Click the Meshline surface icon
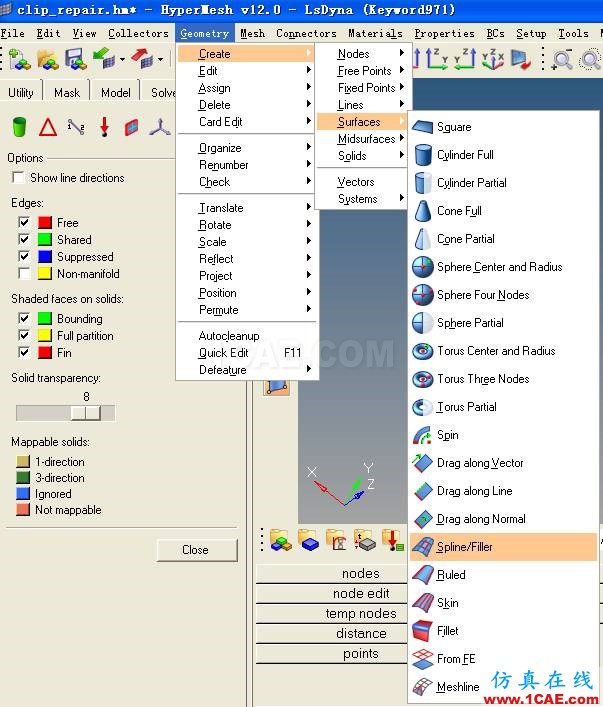This screenshot has width=603, height=707. click(423, 686)
